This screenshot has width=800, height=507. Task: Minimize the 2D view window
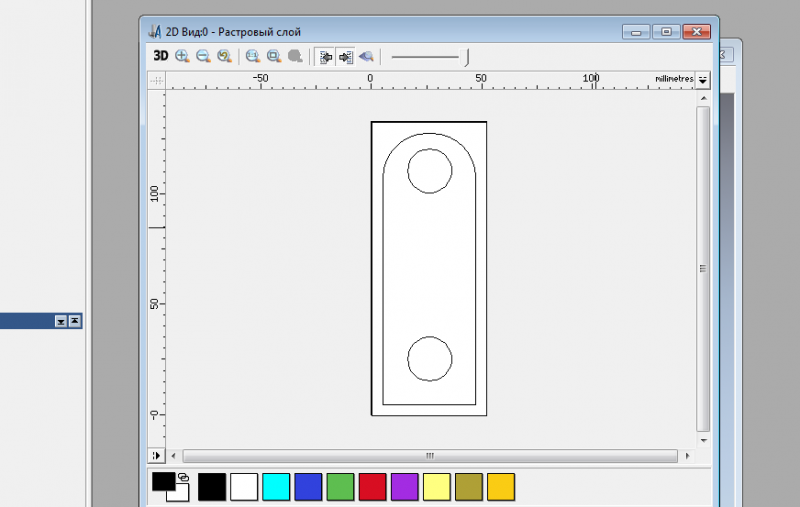(636, 32)
